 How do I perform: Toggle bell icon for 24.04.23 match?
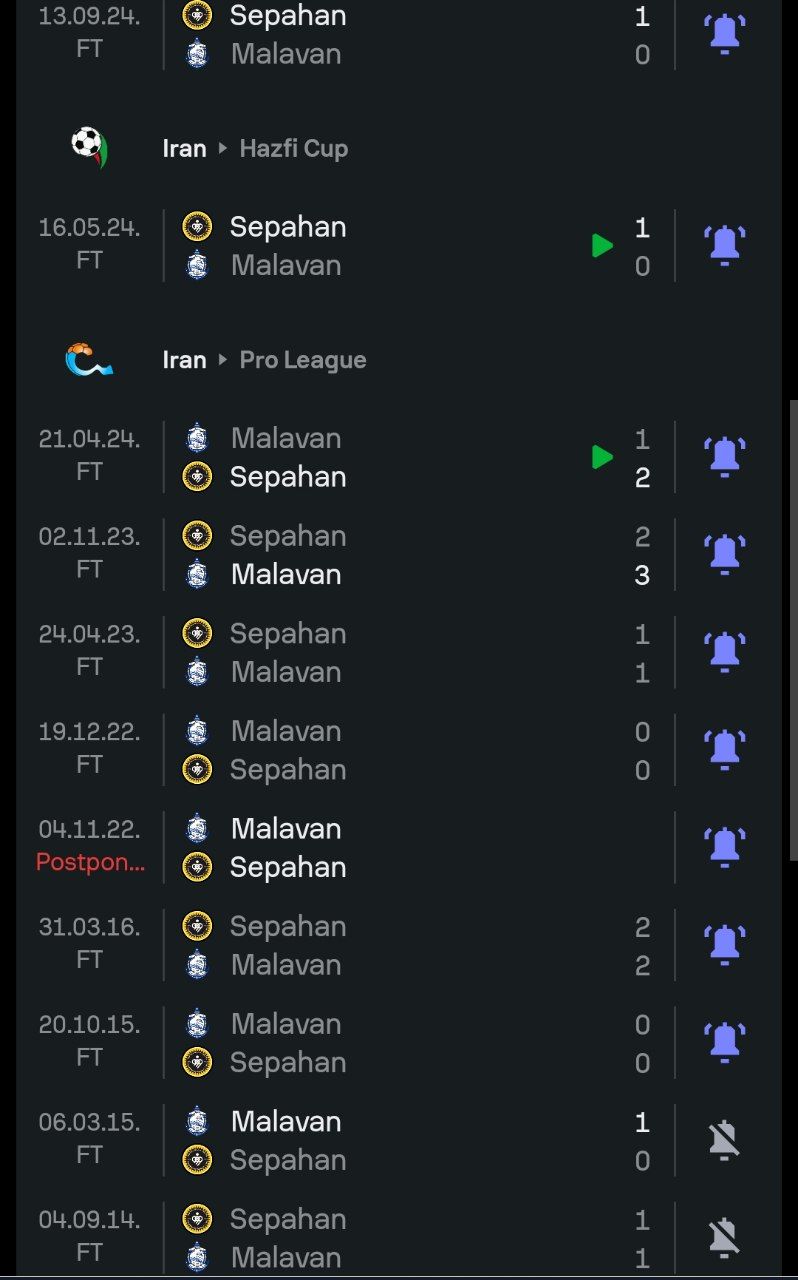click(724, 652)
